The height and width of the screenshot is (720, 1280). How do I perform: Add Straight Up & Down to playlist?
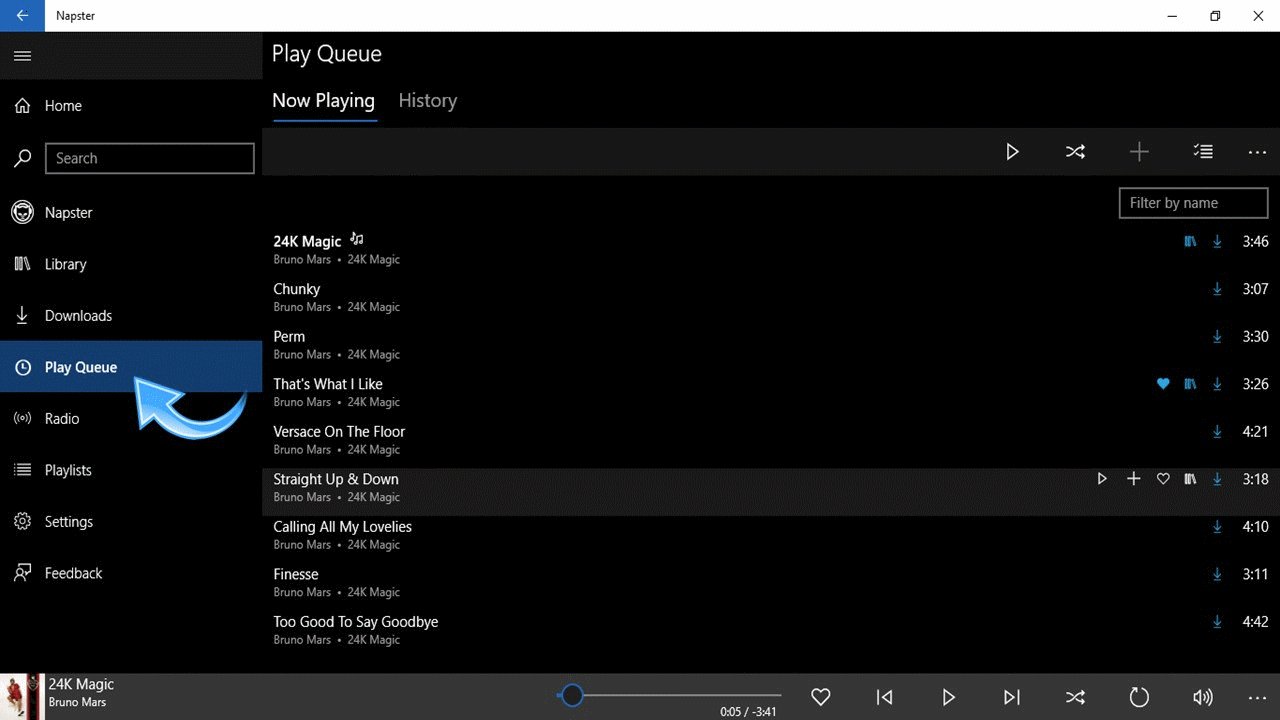pos(1133,479)
